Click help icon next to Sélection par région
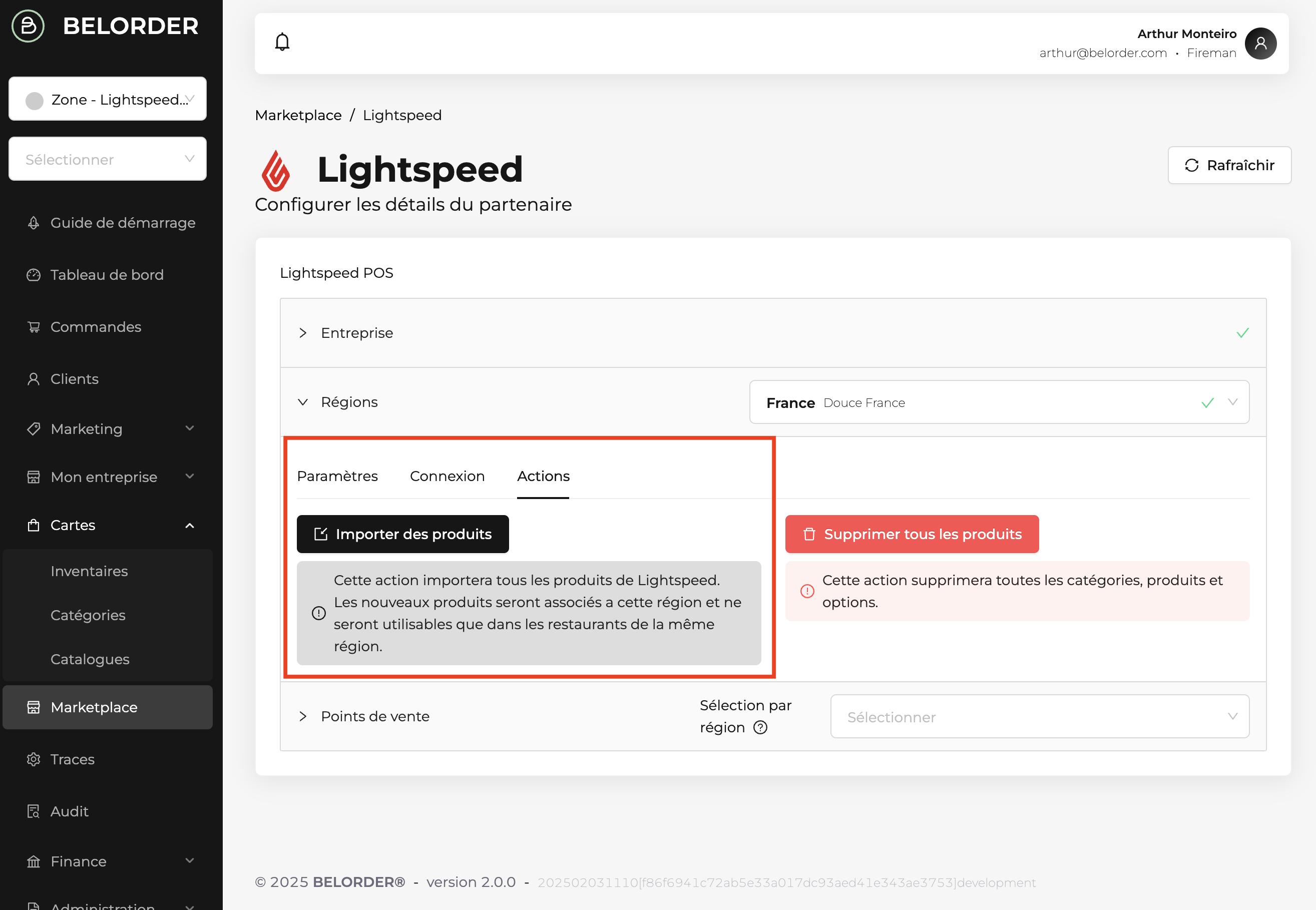Screen dimensions: 1316x910 click(x=760, y=727)
